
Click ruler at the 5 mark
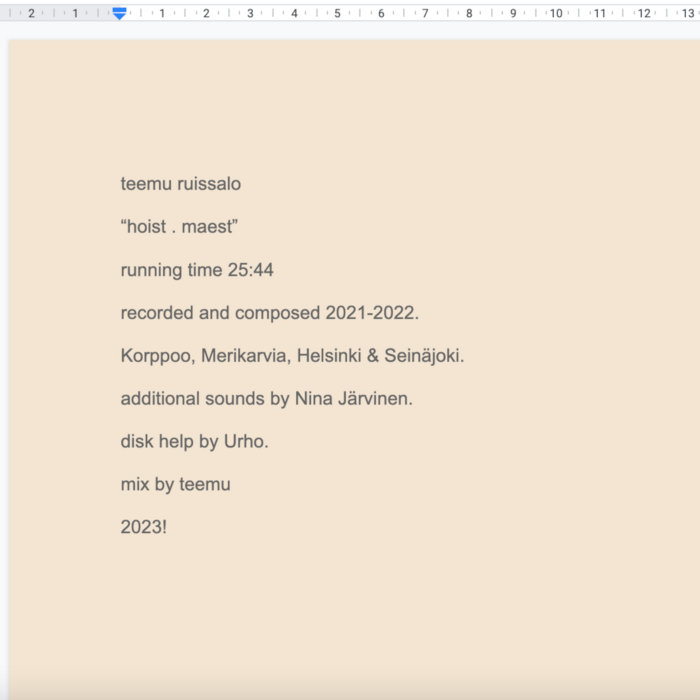coord(337,14)
